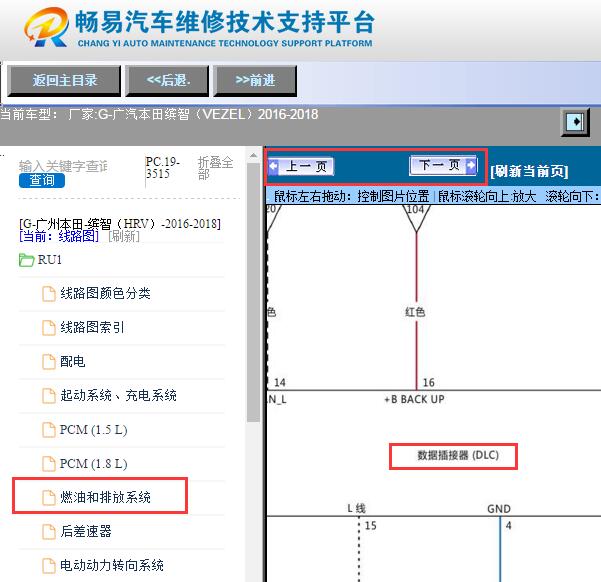601x582 pixels.
Task: Click the sidebar scrollbar up arrow
Action: [253, 156]
